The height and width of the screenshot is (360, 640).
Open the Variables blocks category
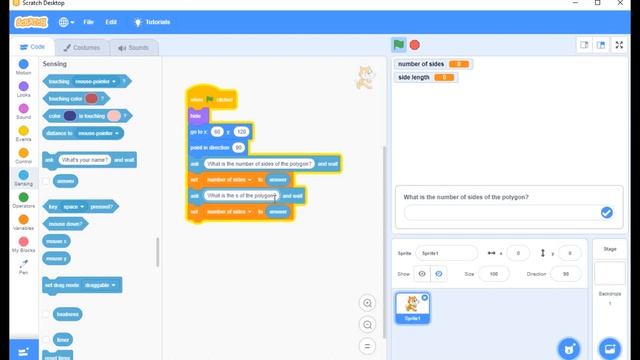[24, 222]
